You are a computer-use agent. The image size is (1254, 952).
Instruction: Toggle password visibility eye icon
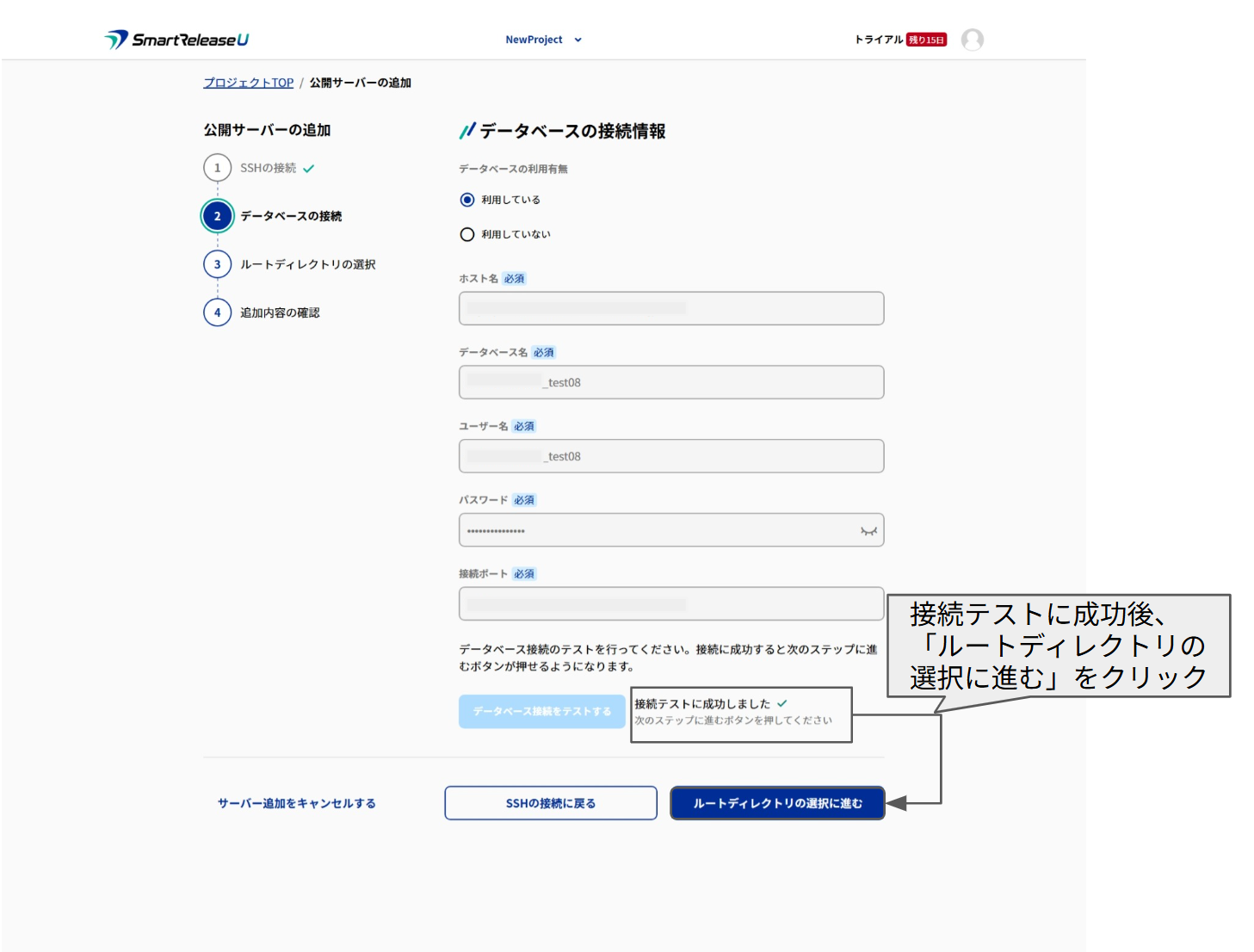pos(868,531)
